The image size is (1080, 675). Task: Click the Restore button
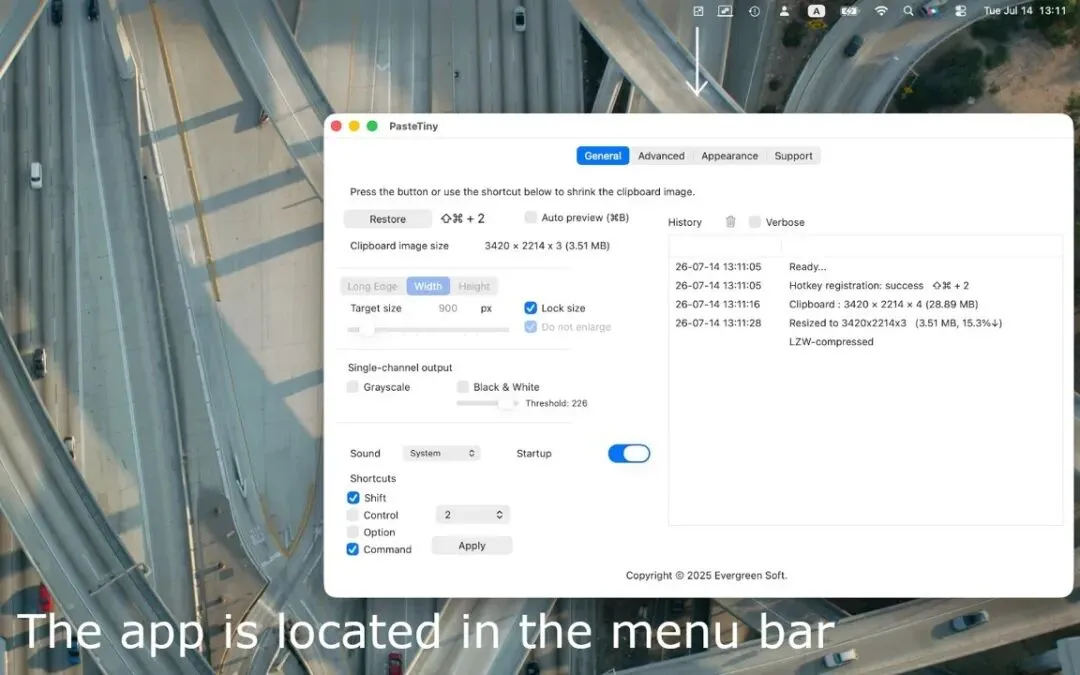pos(388,219)
